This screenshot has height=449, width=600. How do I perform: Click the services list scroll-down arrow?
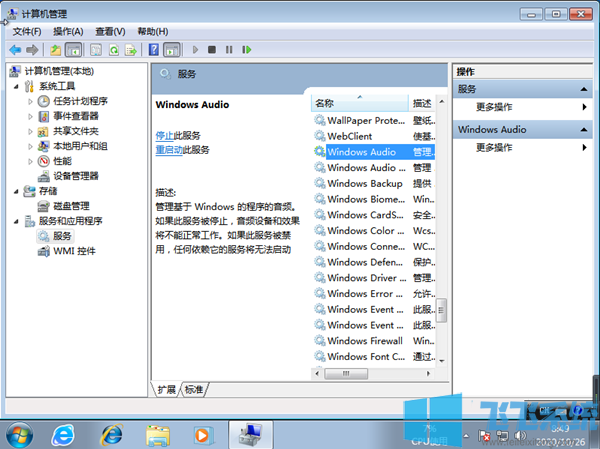[x=442, y=361]
